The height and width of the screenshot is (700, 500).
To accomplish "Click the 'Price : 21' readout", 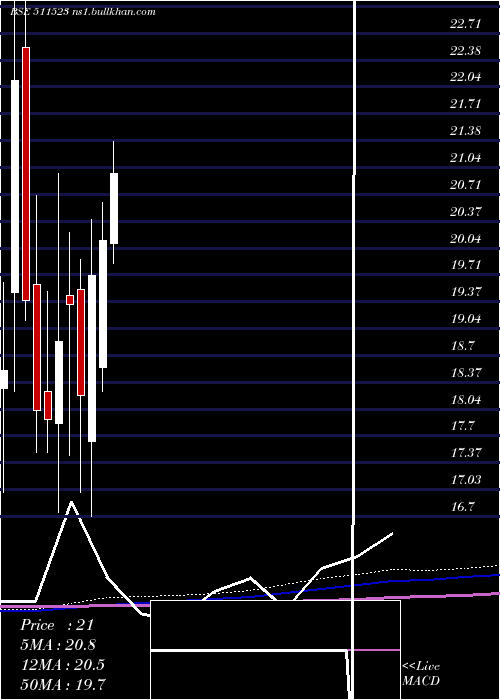I will click(x=57, y=625).
